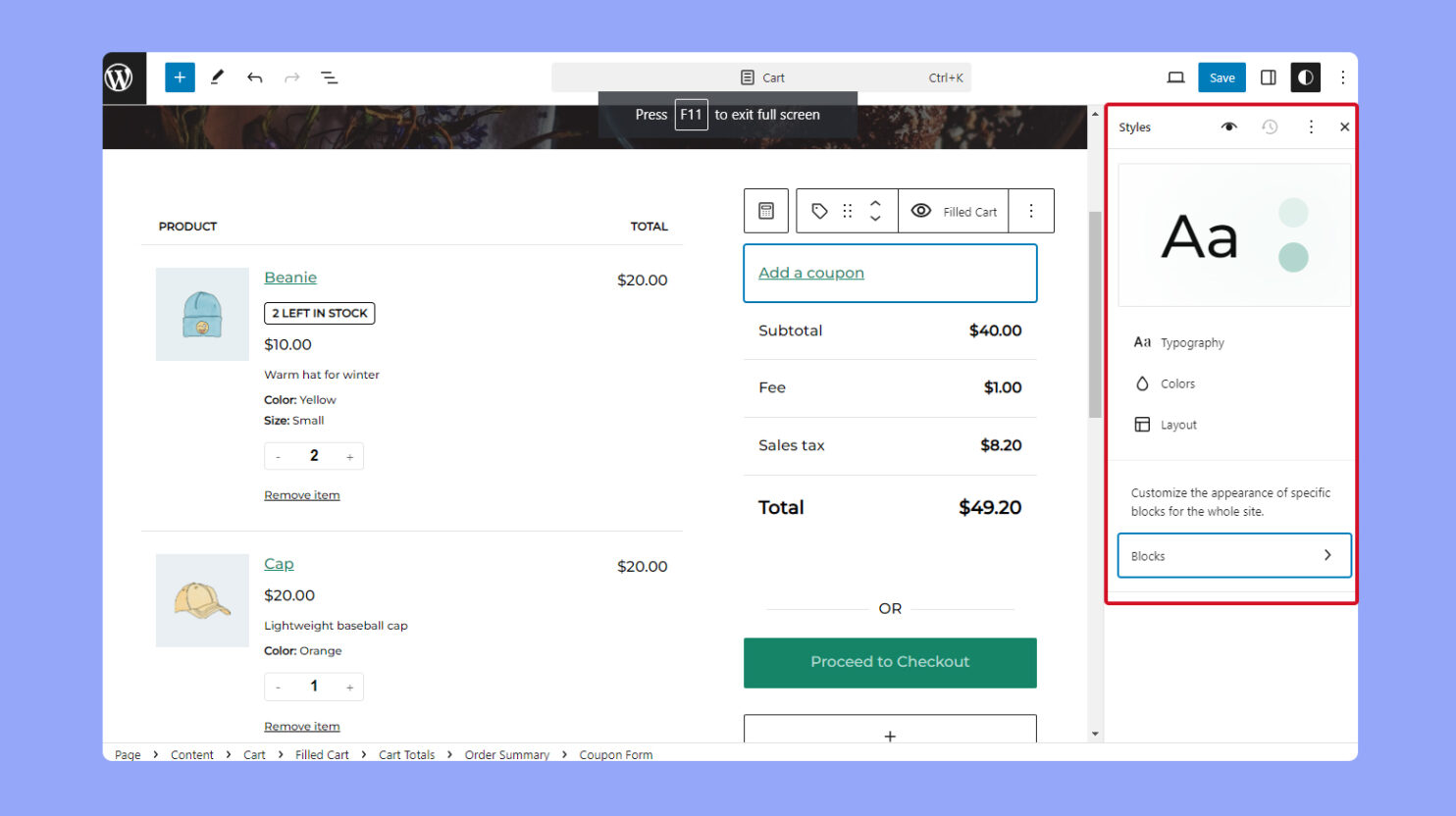The image size is (1456, 816).
Task: Open block mover up and down chevrons
Action: [x=875, y=210]
